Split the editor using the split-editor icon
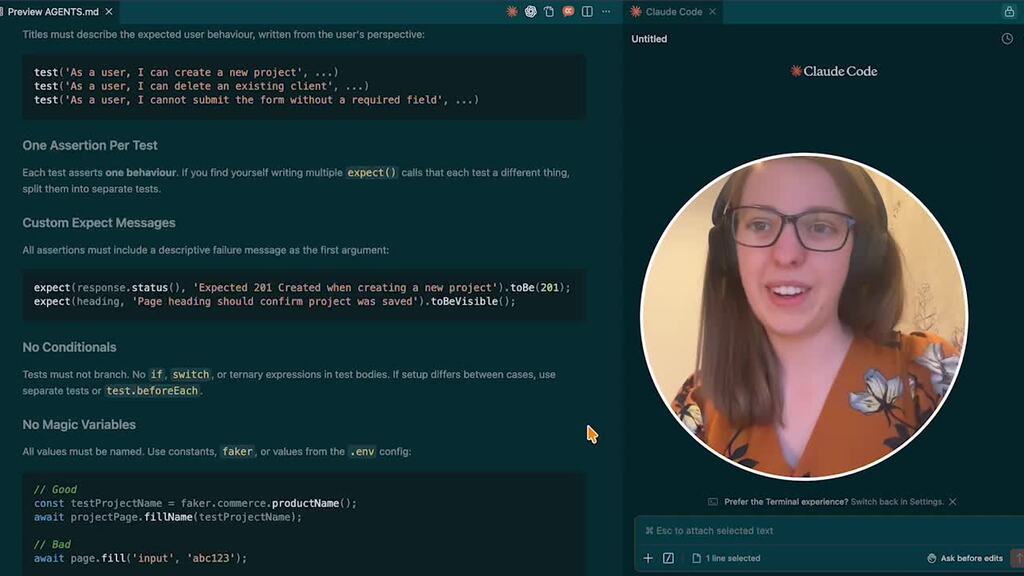 (x=586, y=10)
